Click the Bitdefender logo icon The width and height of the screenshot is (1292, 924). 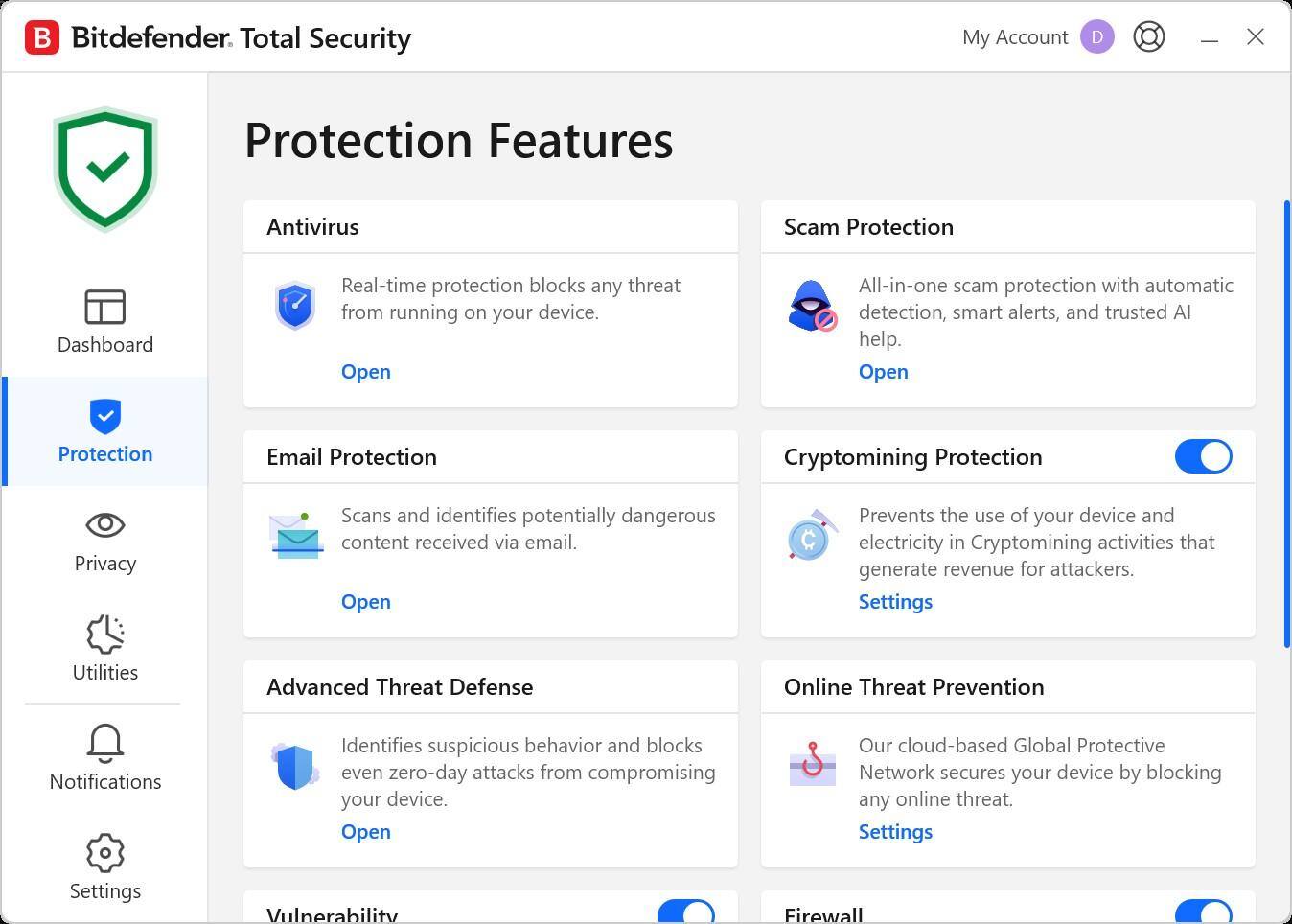click(40, 36)
